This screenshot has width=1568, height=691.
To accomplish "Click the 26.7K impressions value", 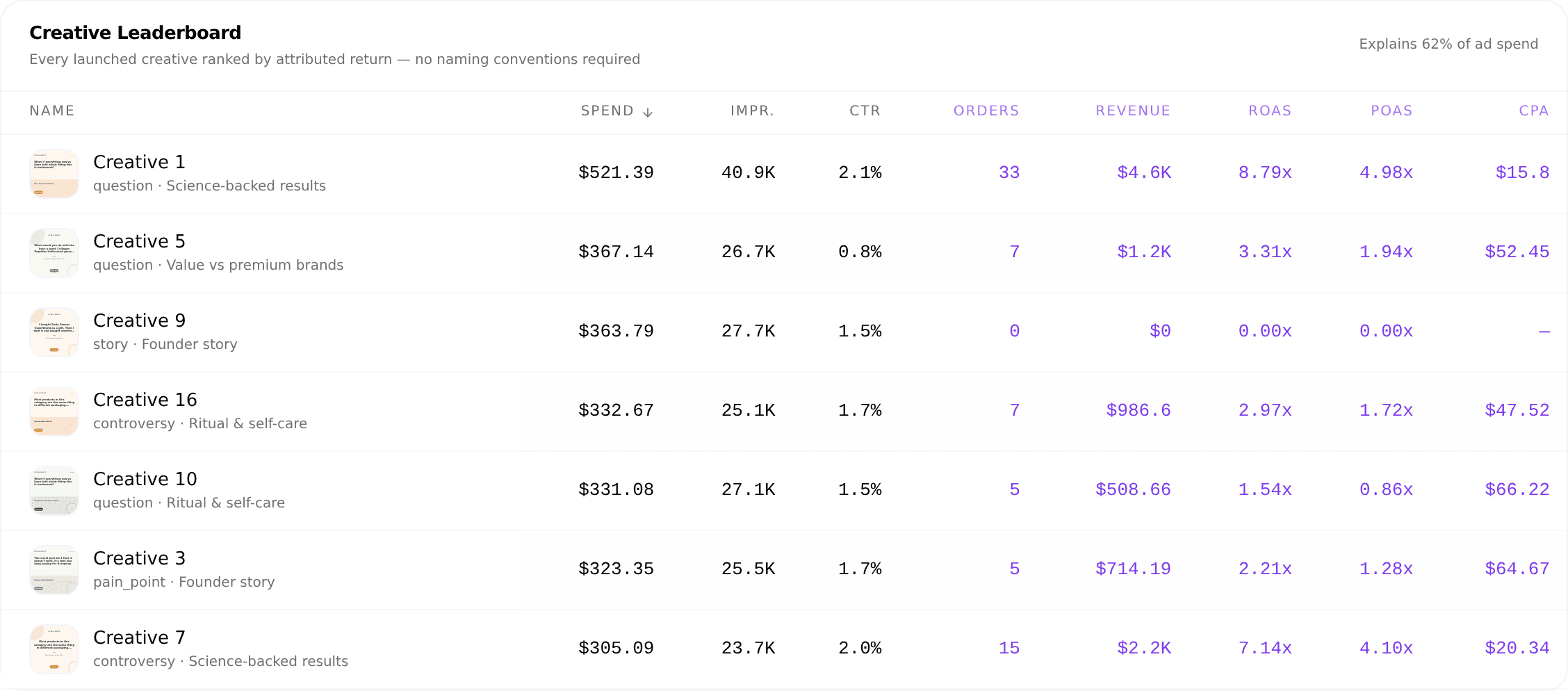I will tap(748, 252).
